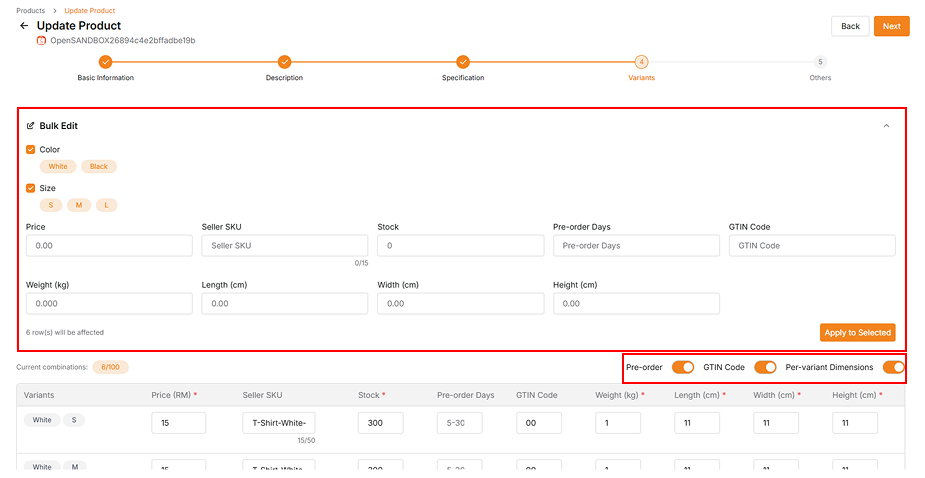Edit price 15 for White S row
The height and width of the screenshot is (478, 925).
[179, 423]
